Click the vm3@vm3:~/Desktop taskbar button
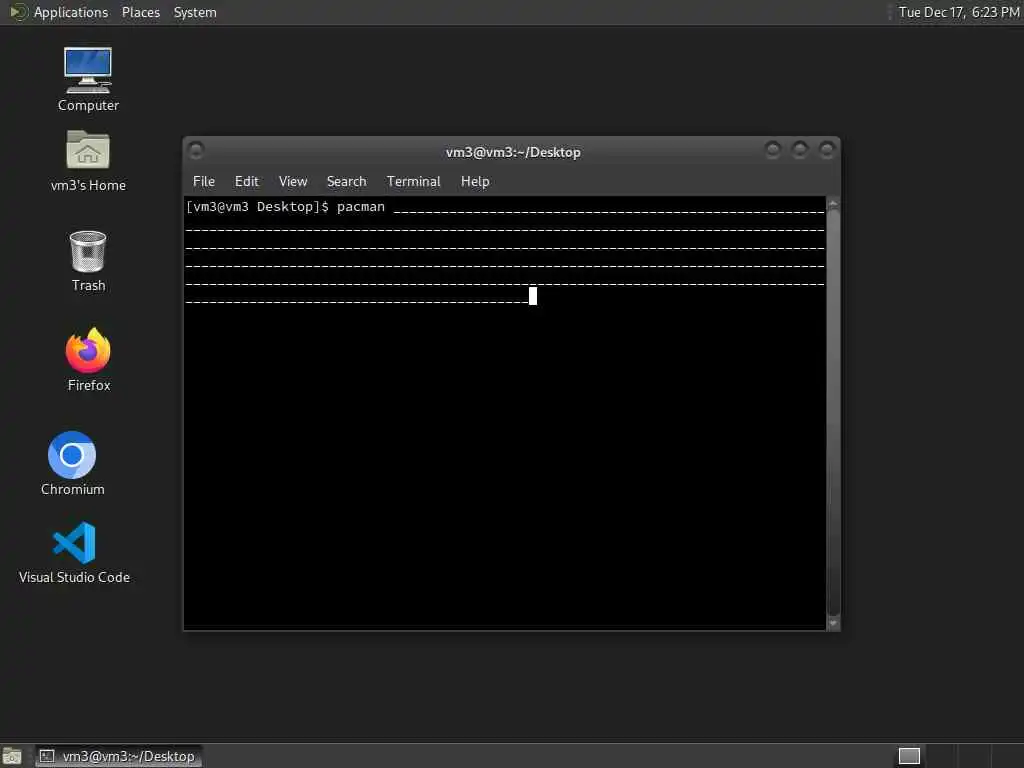 119,756
